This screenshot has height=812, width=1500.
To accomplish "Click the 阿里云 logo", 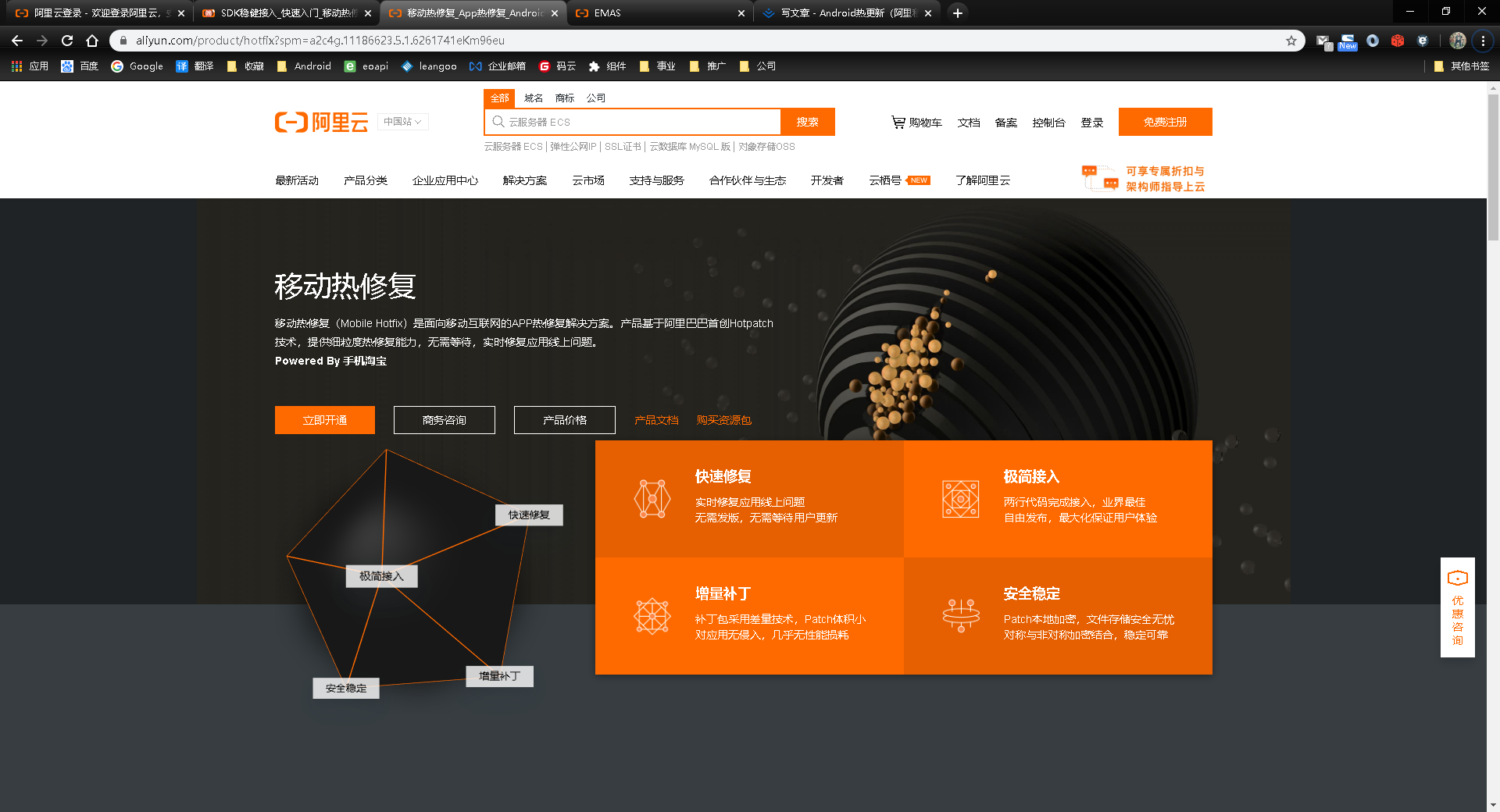I will [321, 122].
